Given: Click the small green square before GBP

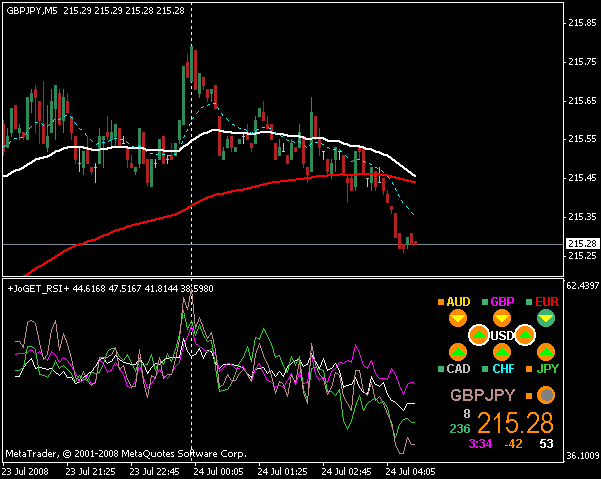Looking at the screenshot, I should [x=485, y=302].
